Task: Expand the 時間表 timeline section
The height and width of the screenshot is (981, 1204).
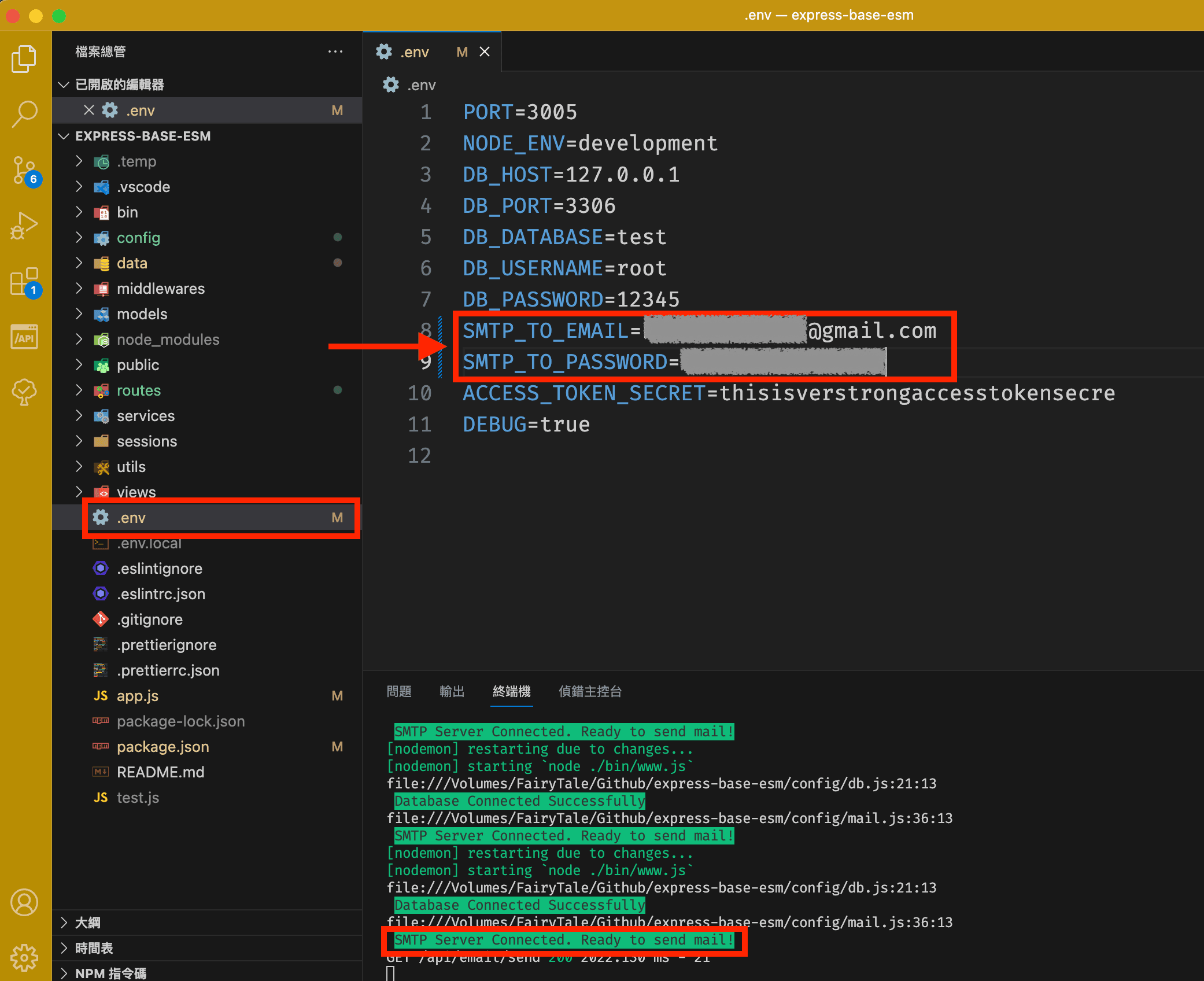Action: click(x=64, y=948)
